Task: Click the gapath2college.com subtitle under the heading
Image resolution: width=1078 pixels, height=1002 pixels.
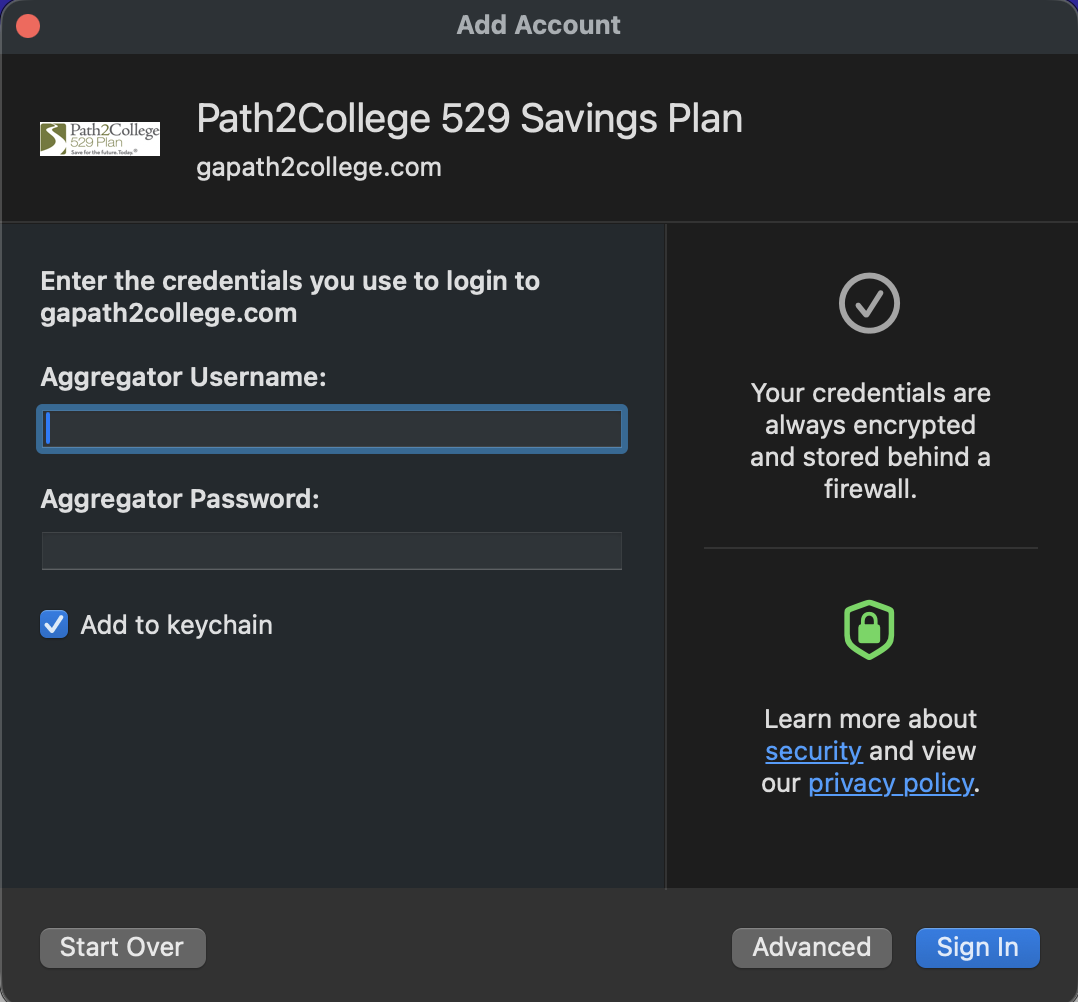Action: 319,167
